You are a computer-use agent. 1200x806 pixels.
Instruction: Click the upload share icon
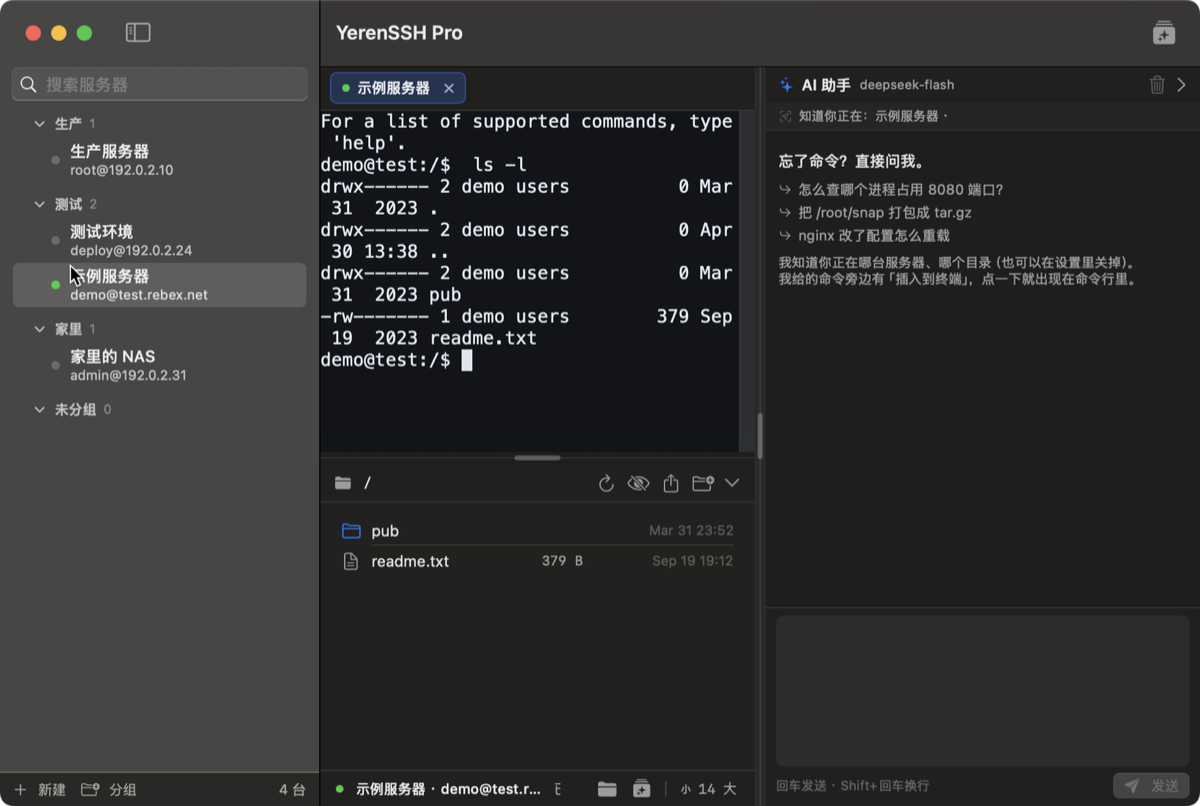[671, 484]
